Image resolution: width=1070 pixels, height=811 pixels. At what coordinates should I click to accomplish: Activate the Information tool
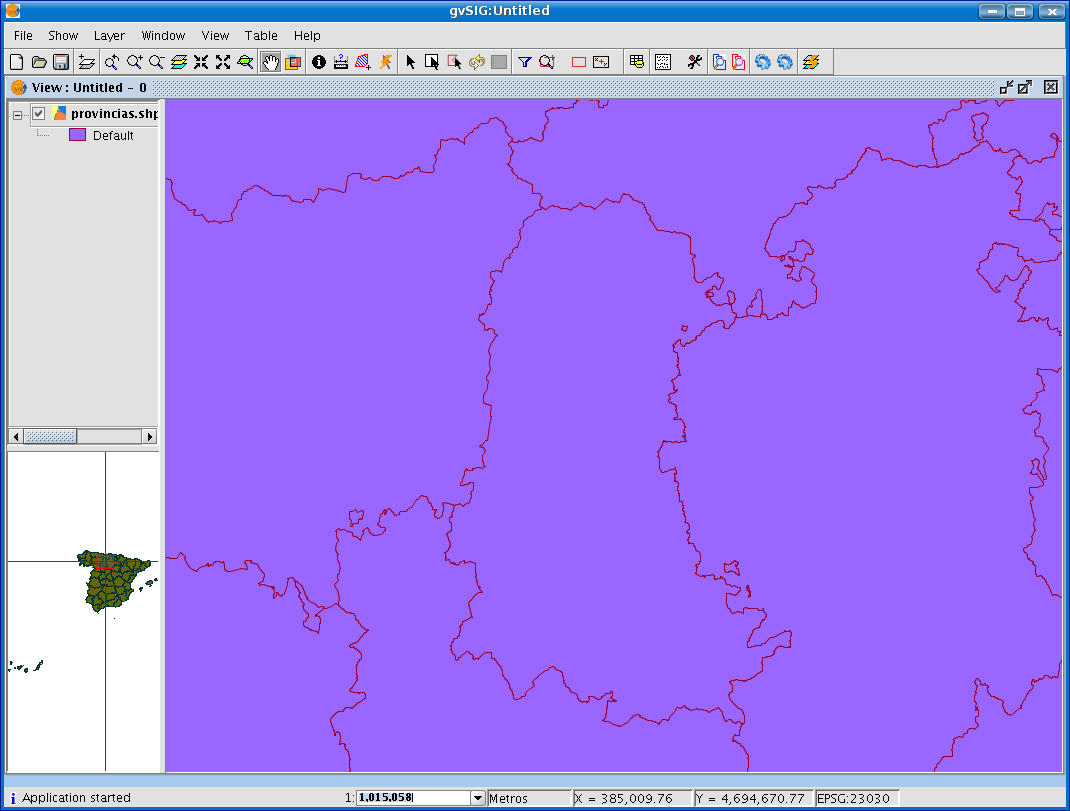click(319, 62)
